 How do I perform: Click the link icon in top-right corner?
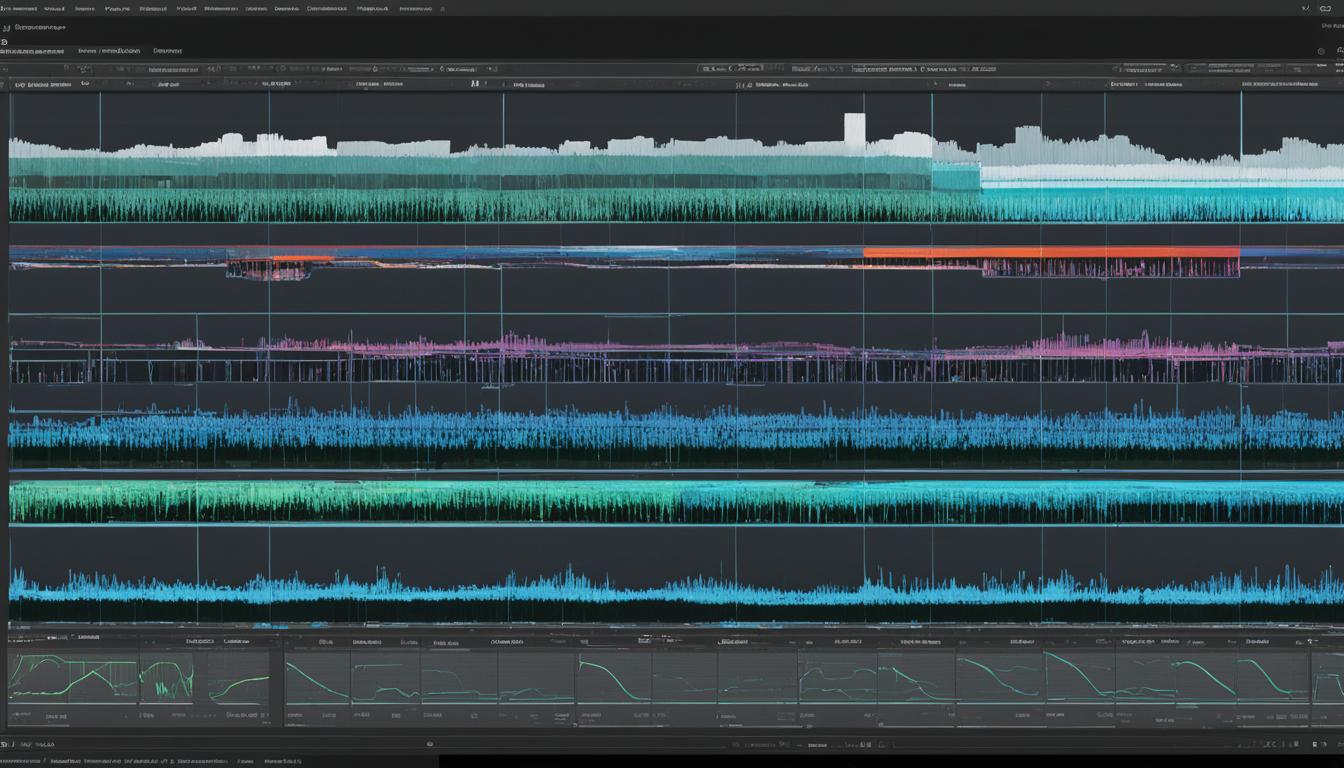point(1325,8)
